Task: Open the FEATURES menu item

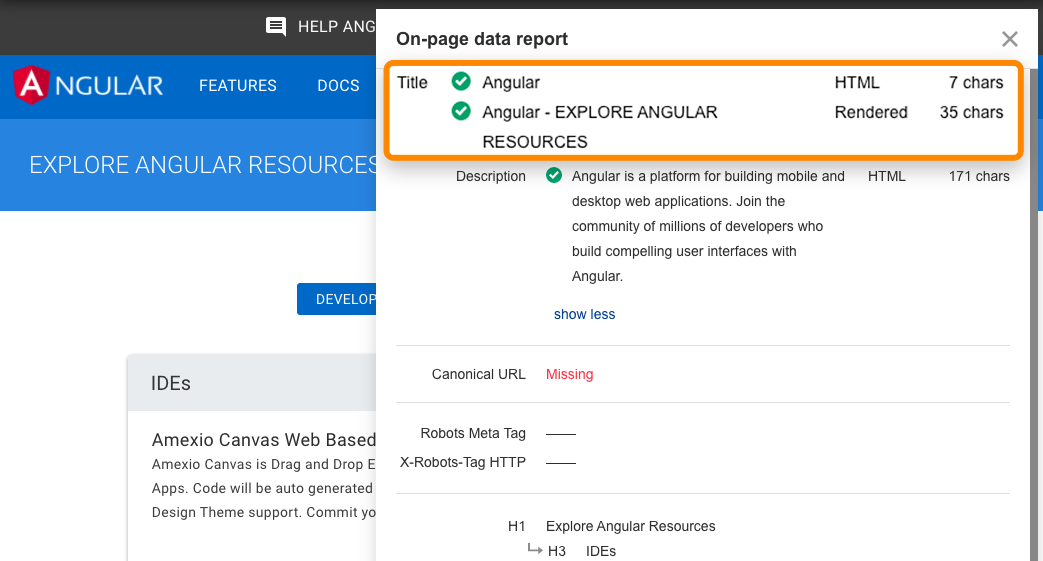Action: point(238,86)
